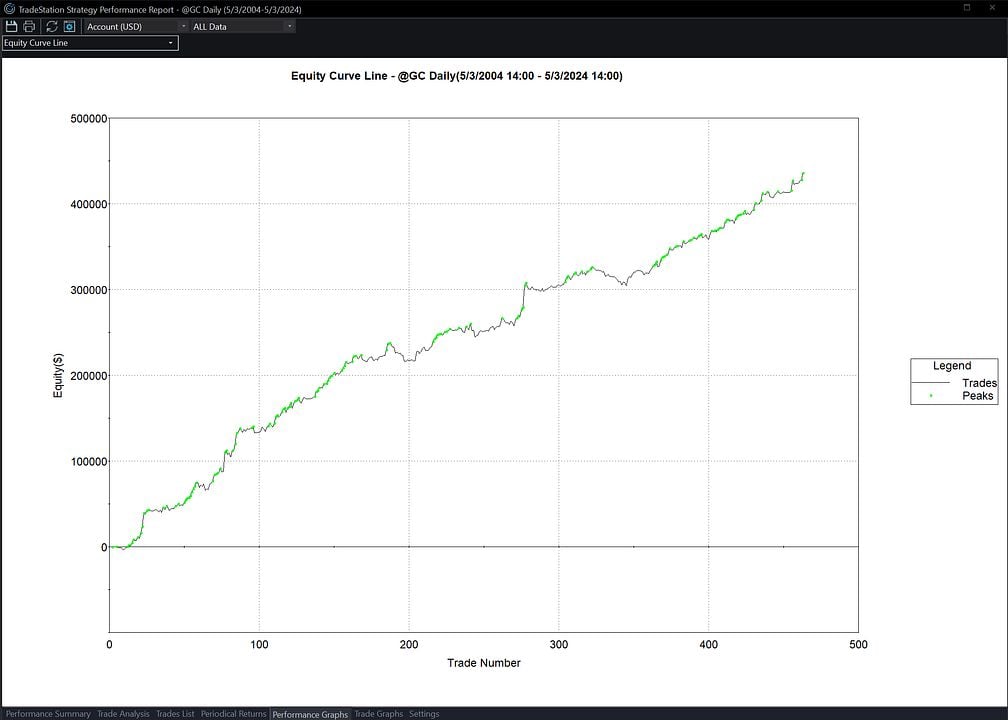Open the Trades List tab
Viewport: 1008px width, 720px height.
175,714
